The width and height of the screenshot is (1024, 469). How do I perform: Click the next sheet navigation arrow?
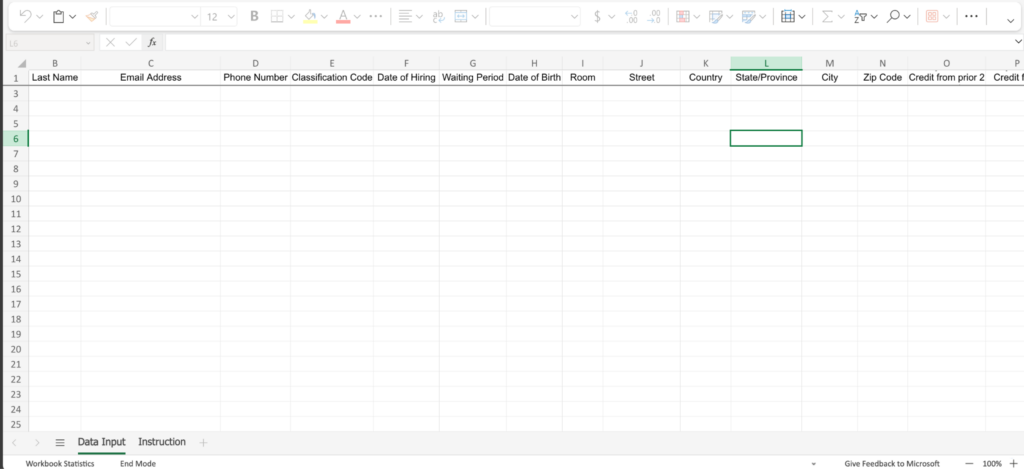click(37, 443)
